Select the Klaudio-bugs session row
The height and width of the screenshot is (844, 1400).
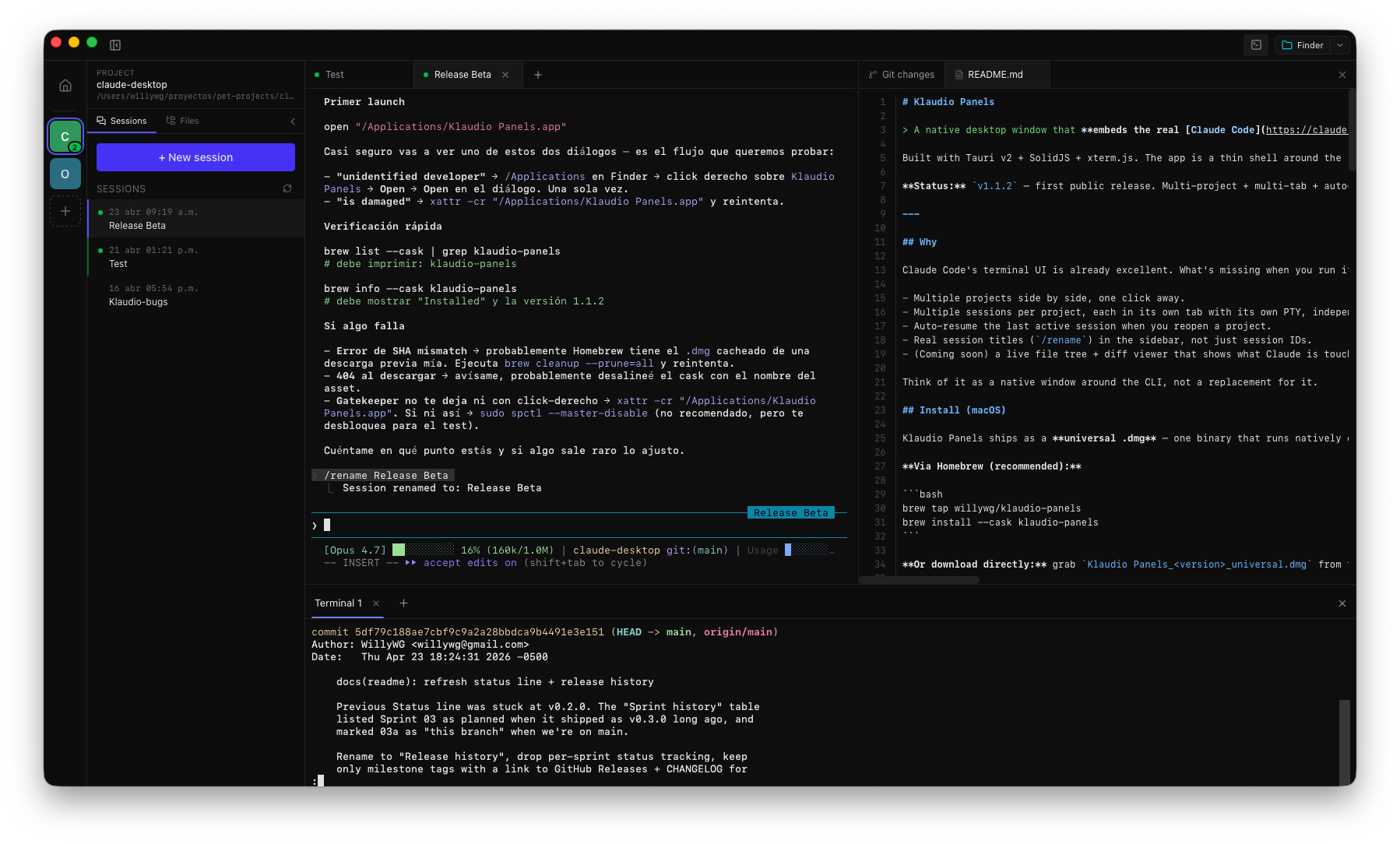196,295
